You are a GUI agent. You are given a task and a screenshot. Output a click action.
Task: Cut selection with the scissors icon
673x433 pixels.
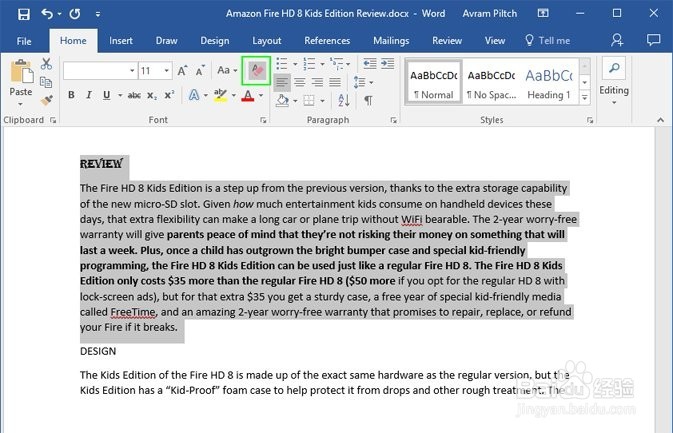(46, 64)
